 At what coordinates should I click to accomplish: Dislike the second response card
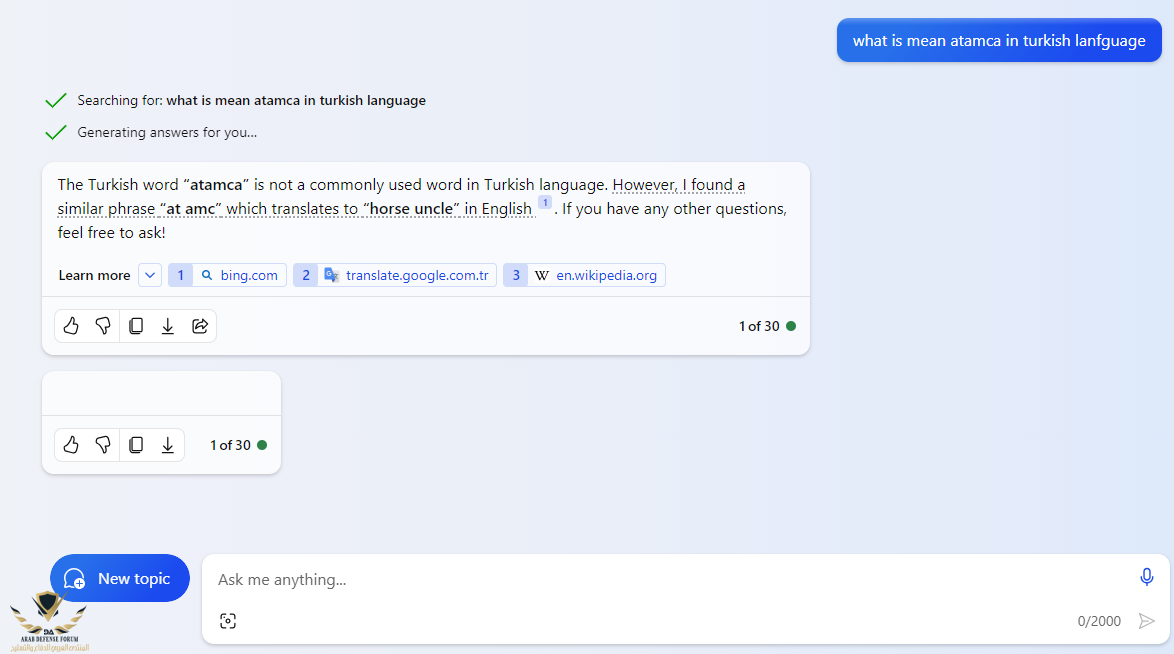point(103,445)
